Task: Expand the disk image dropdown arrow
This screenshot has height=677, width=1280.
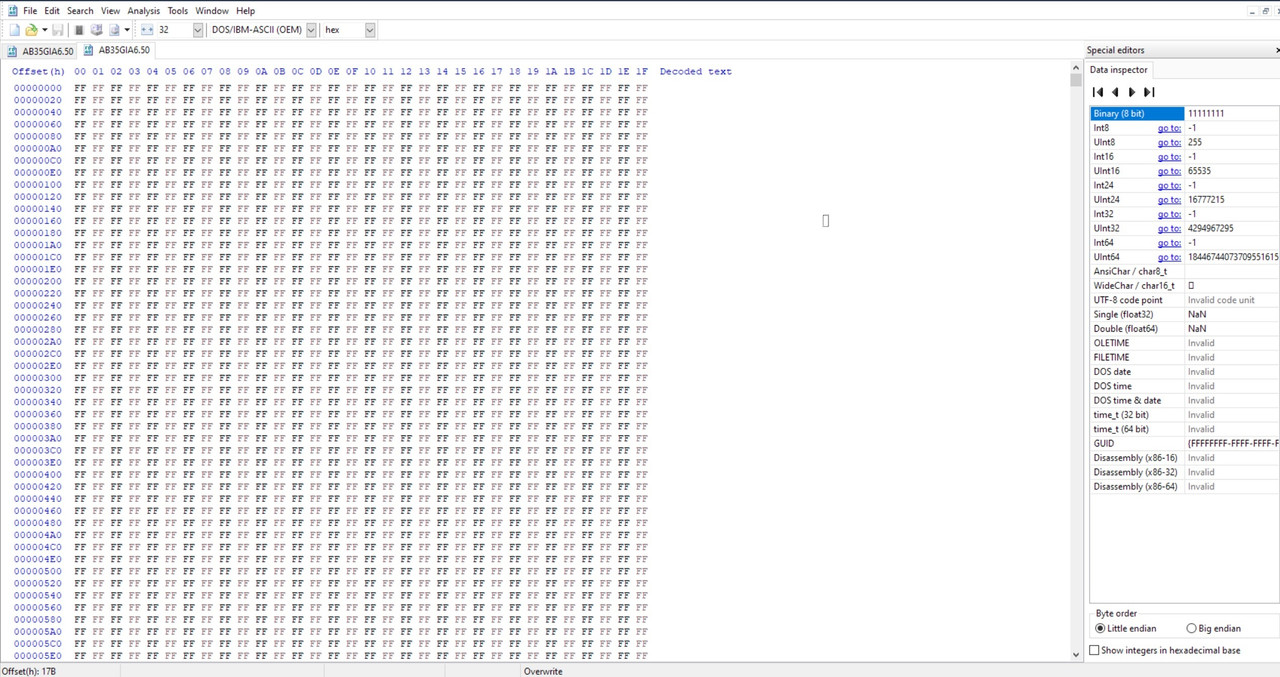Action: click(x=127, y=30)
